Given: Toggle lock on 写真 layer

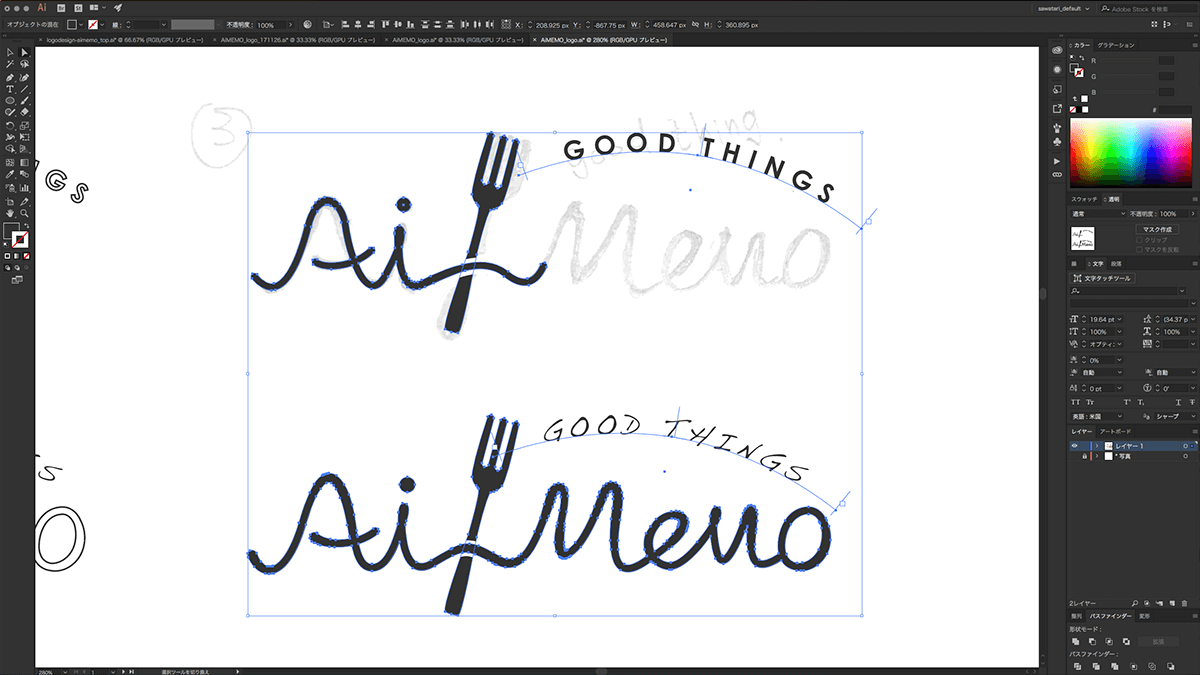Looking at the screenshot, I should (x=1084, y=456).
